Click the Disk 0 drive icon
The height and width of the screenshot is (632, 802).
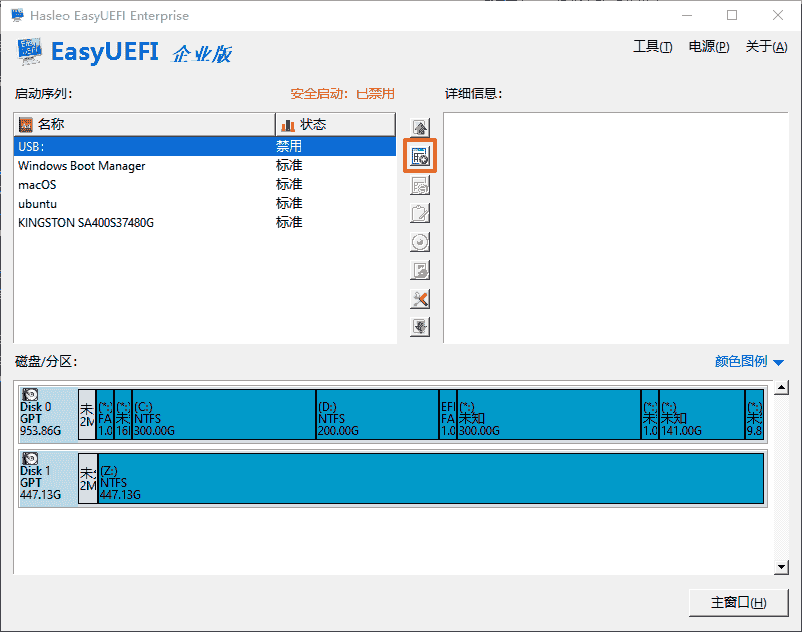click(x=31, y=395)
